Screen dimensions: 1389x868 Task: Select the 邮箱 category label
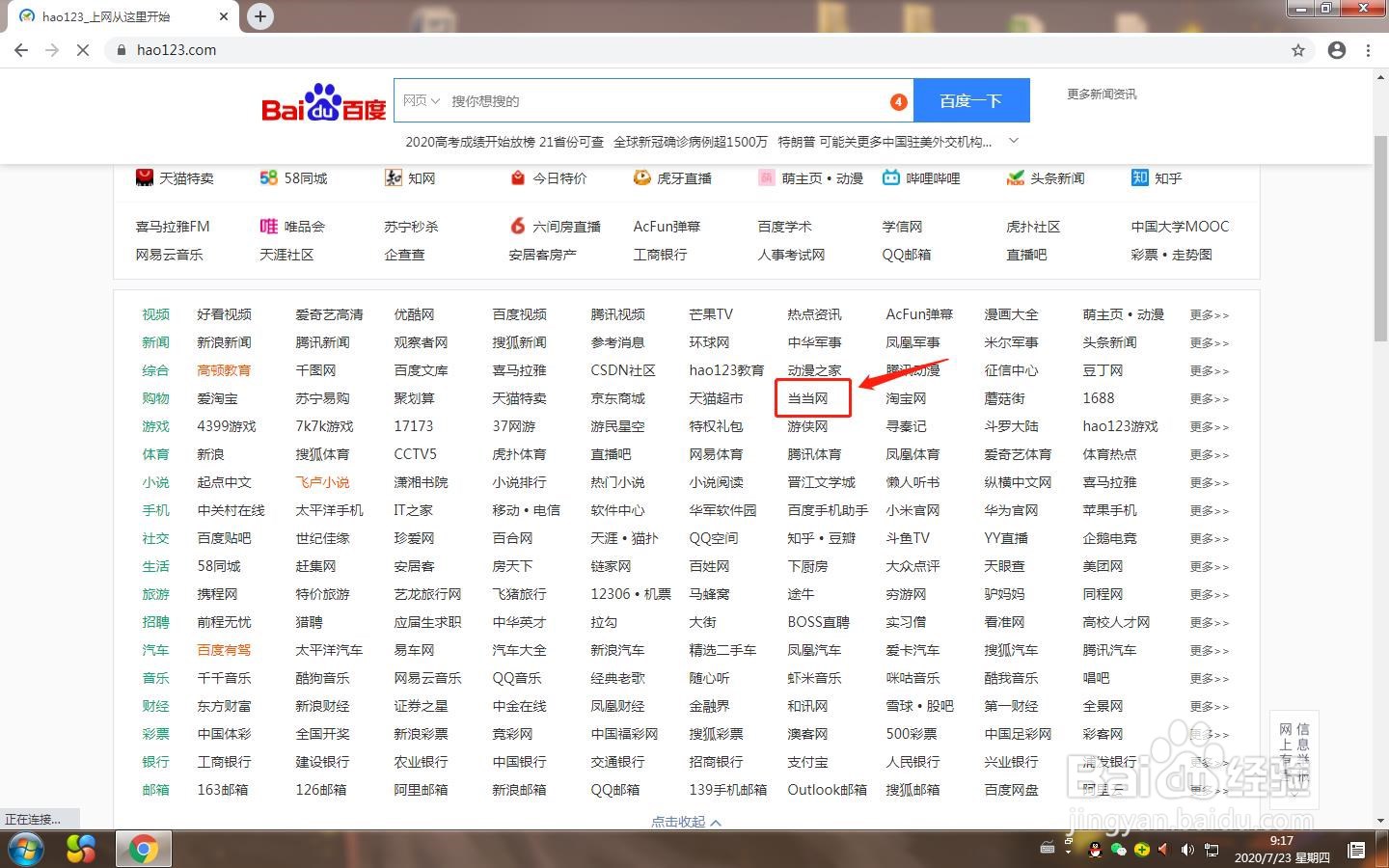[155, 790]
